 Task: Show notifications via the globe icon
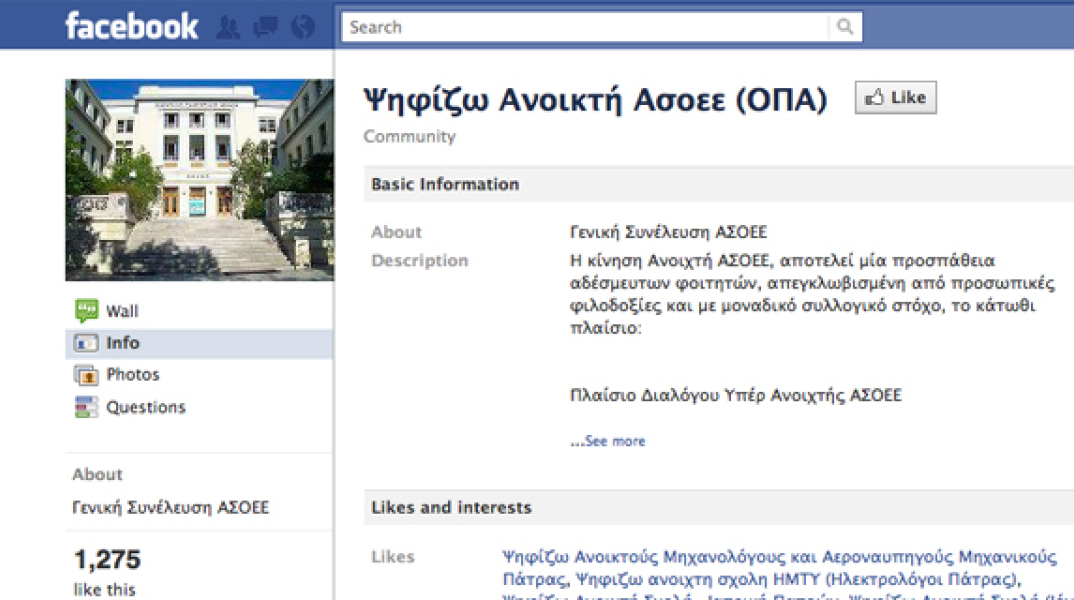click(302, 28)
